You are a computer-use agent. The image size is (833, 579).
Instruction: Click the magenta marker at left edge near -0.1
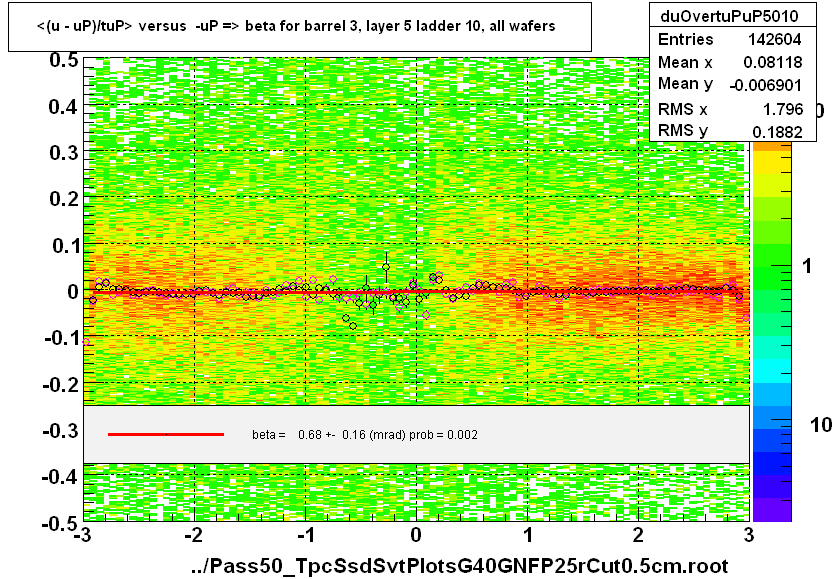86,342
